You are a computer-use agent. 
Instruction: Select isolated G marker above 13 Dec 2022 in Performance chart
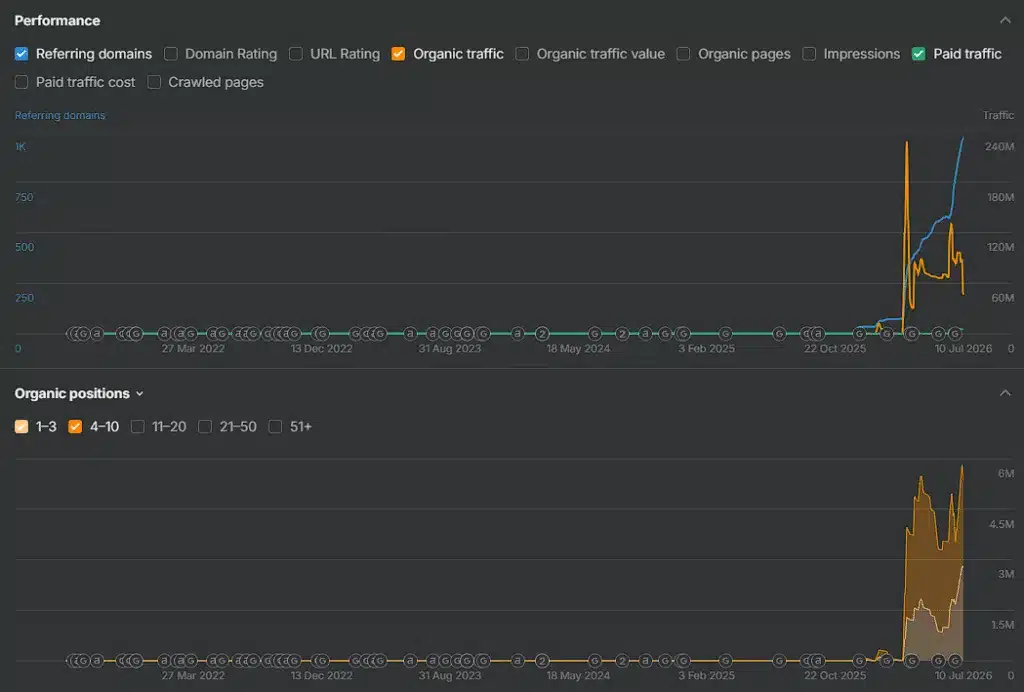321,334
